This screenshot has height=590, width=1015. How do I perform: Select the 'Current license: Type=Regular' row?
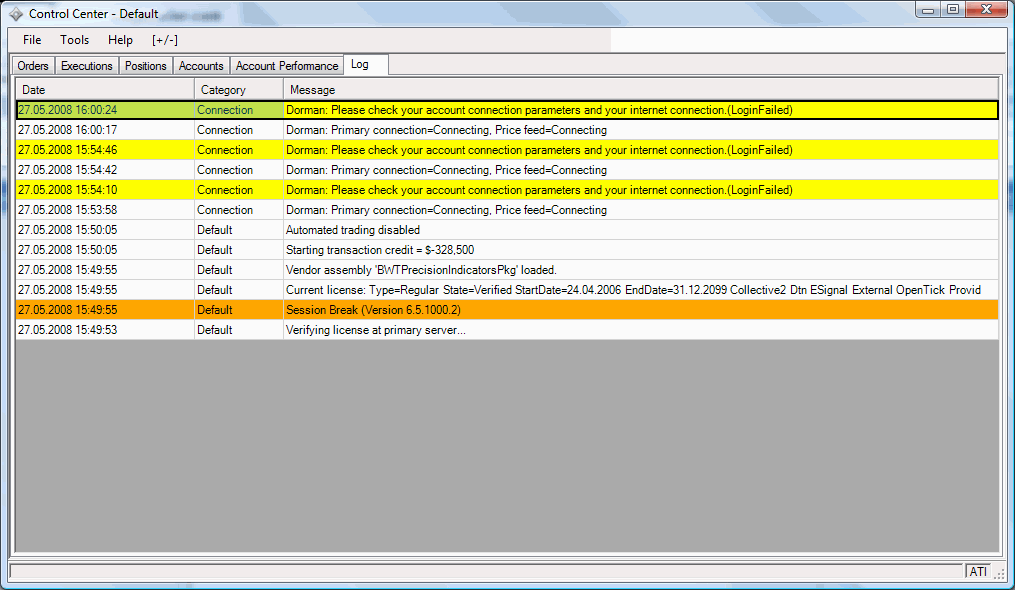[x=507, y=290]
